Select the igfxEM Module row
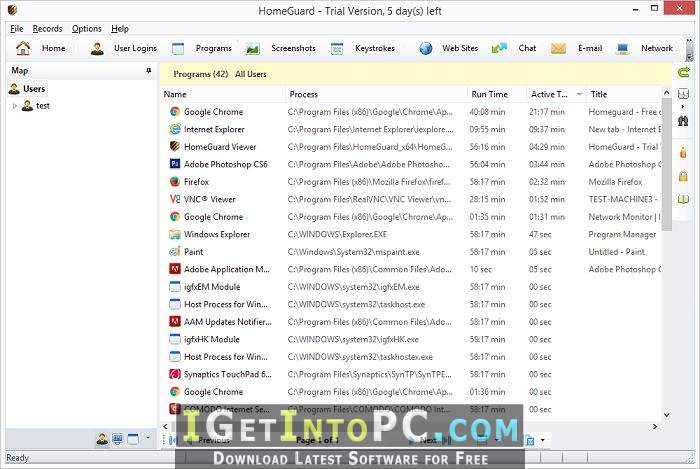 (x=411, y=286)
